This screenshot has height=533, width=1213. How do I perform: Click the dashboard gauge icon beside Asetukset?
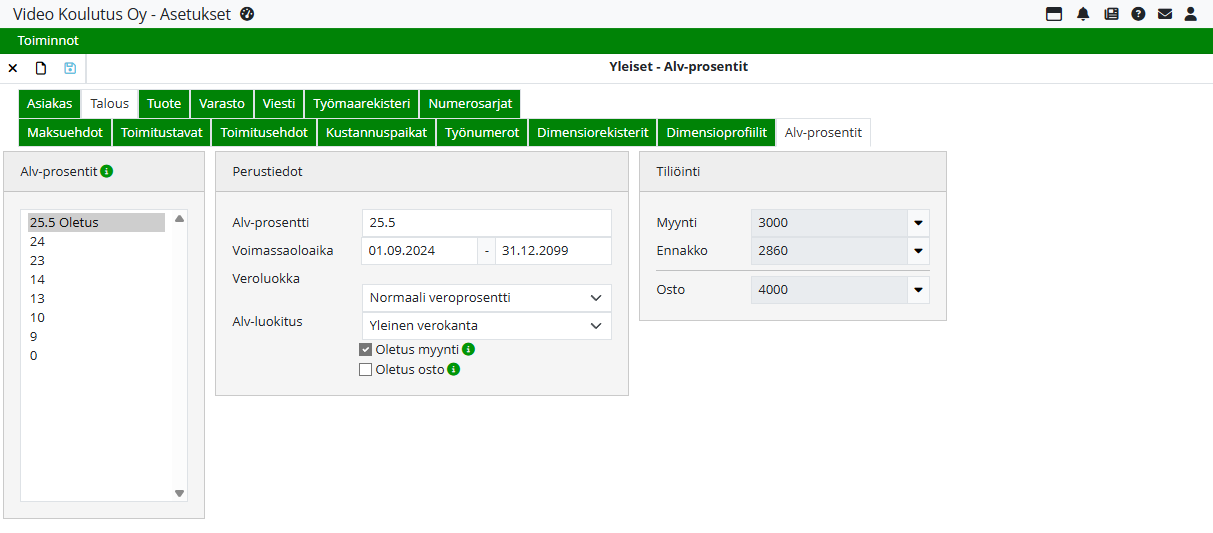click(x=247, y=14)
